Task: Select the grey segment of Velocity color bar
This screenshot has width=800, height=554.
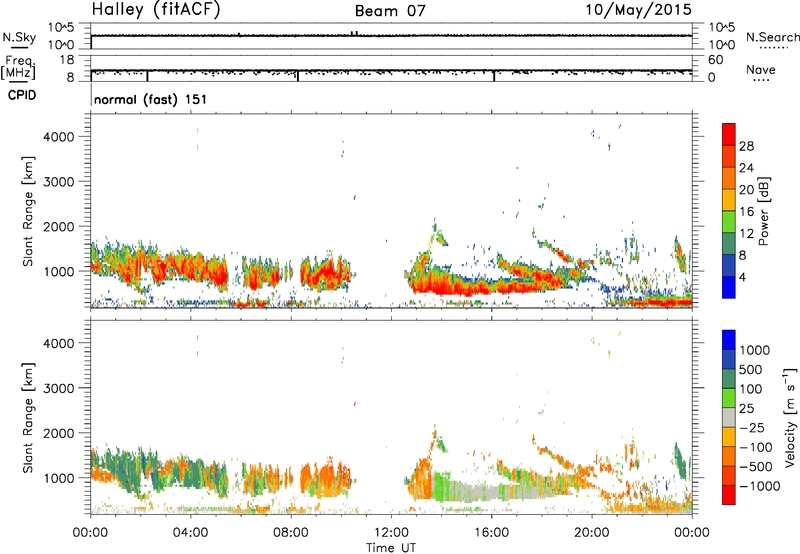Action: coord(729,417)
